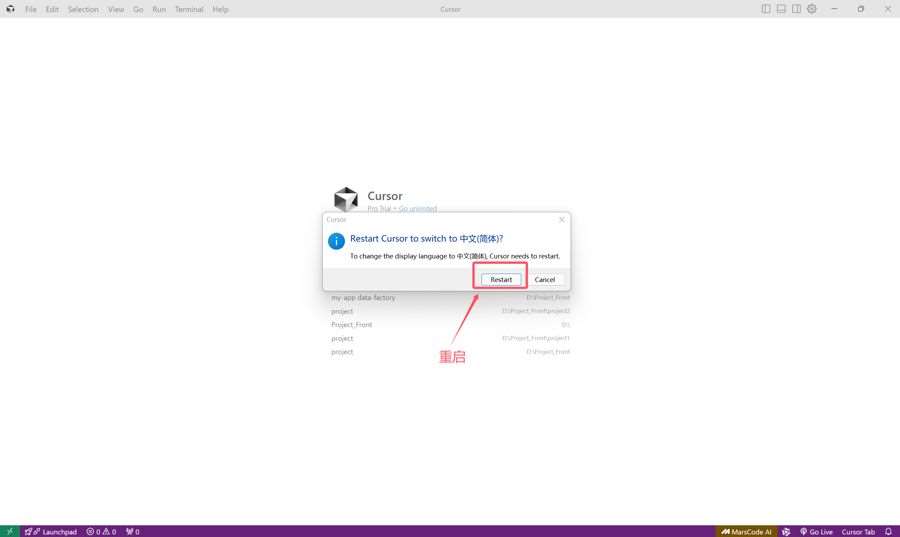
Task: Open notifications bell in status bar
Action: click(889, 531)
